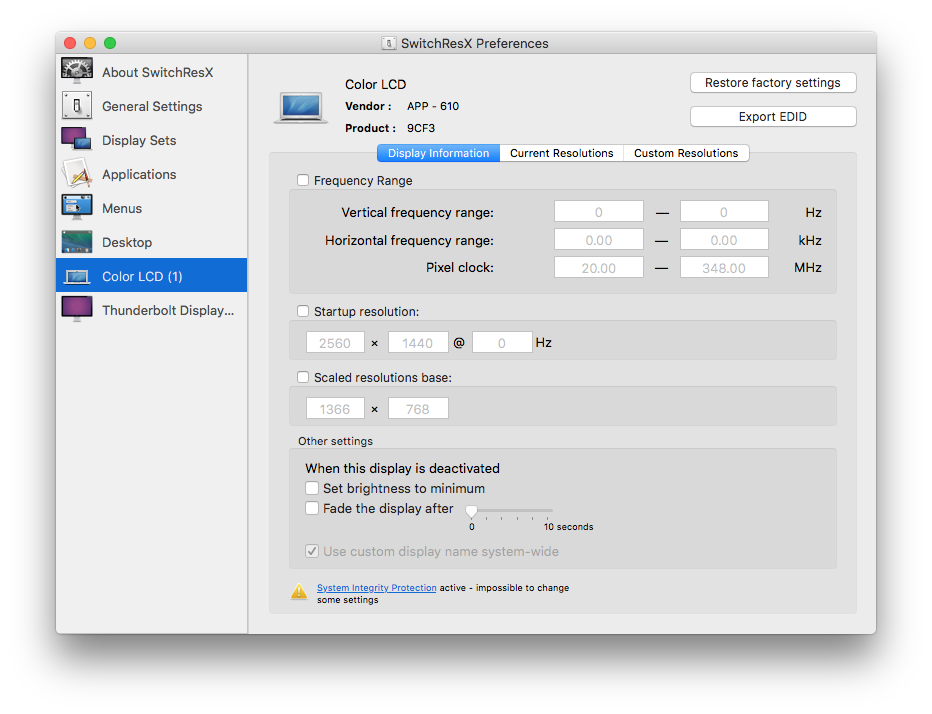Switch to Display Information tab
The width and height of the screenshot is (932, 714).
(x=439, y=153)
